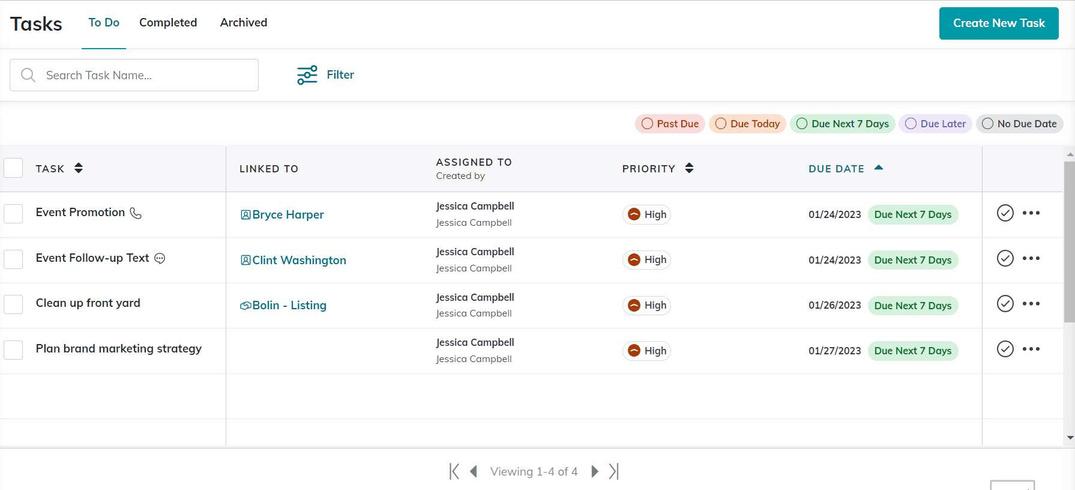Click Create New Task button
The width and height of the screenshot is (1075, 490).
click(x=998, y=23)
